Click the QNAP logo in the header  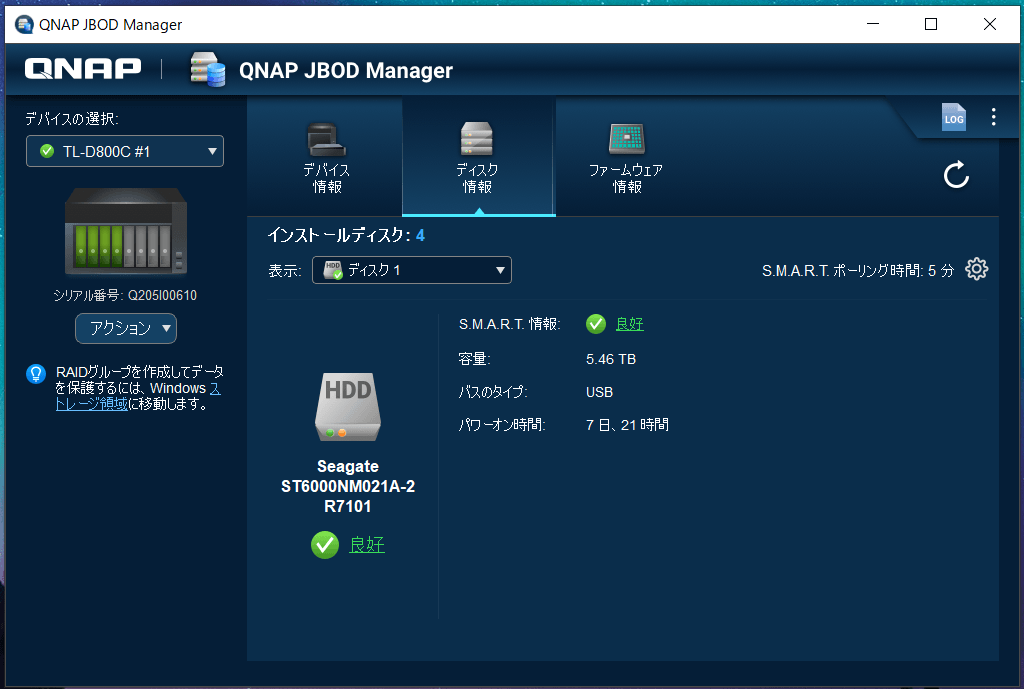pos(83,69)
